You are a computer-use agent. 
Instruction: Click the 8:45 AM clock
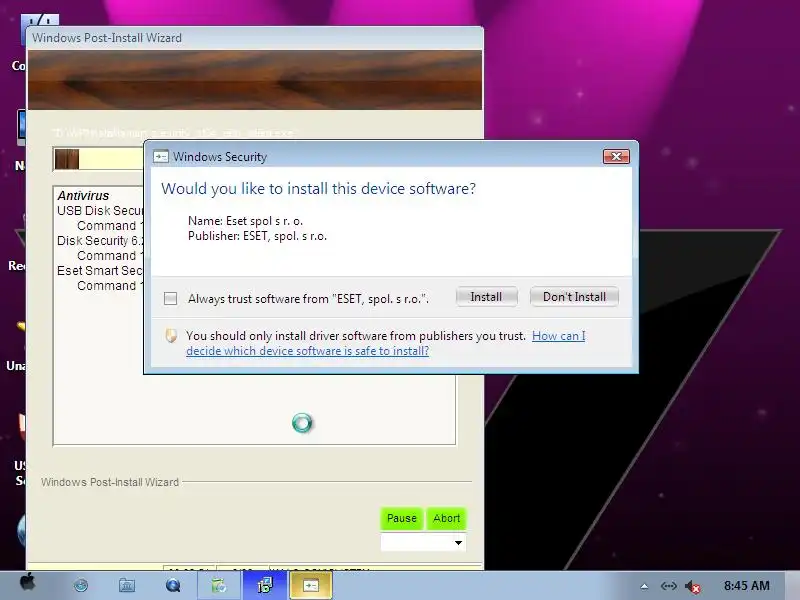click(747, 586)
